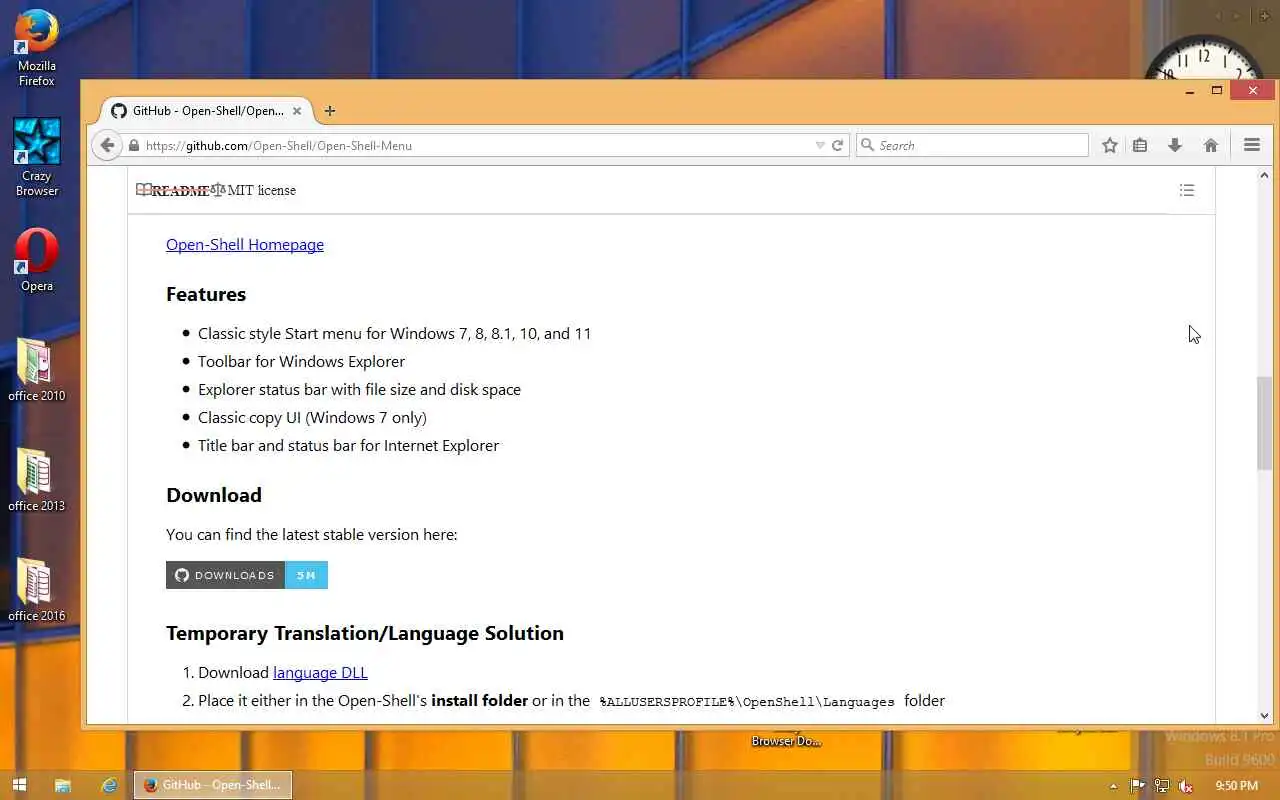Open Mozilla Firefox desktop shortcut

click(37, 48)
